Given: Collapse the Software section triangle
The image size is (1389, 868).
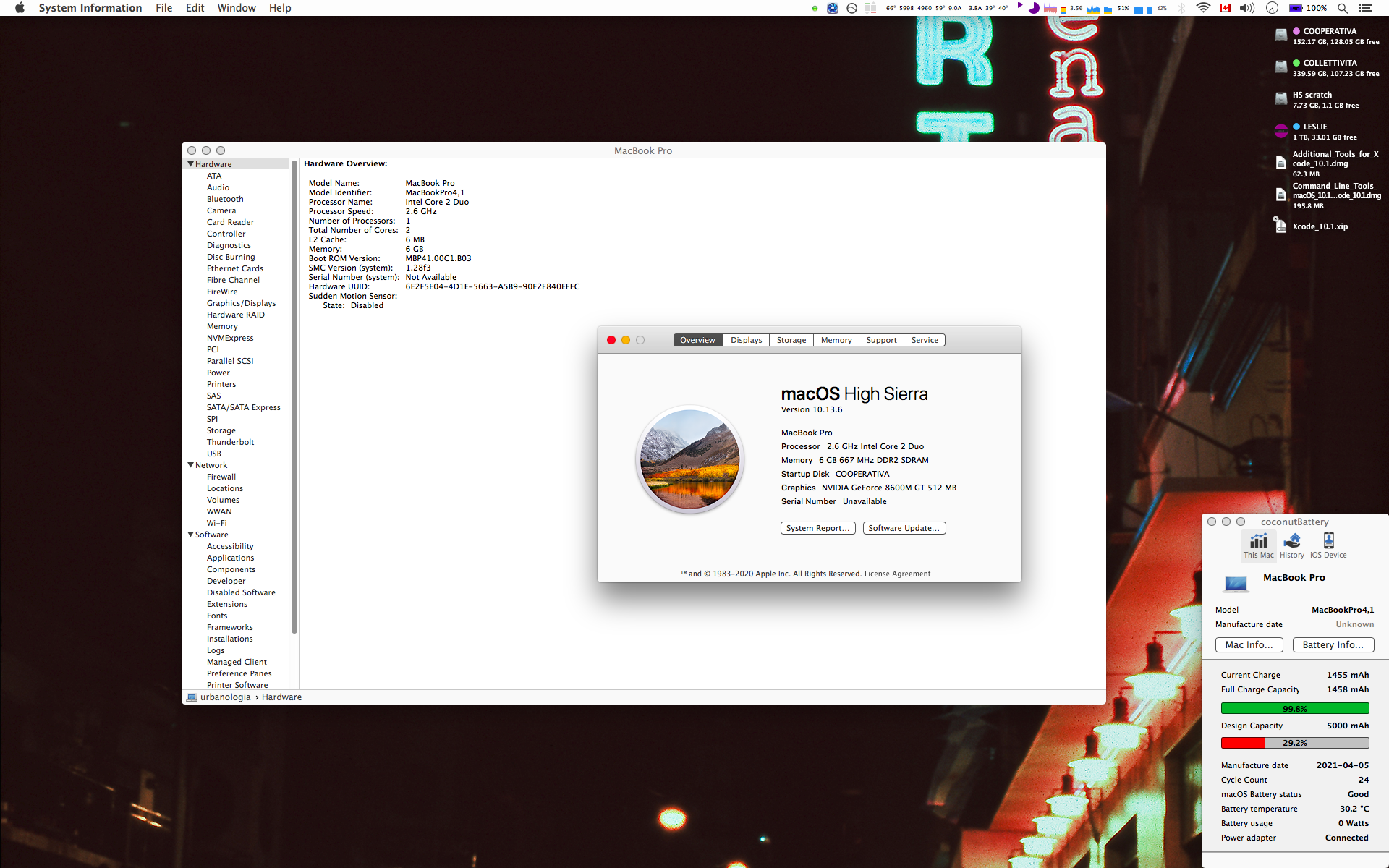Looking at the screenshot, I should click(x=190, y=535).
